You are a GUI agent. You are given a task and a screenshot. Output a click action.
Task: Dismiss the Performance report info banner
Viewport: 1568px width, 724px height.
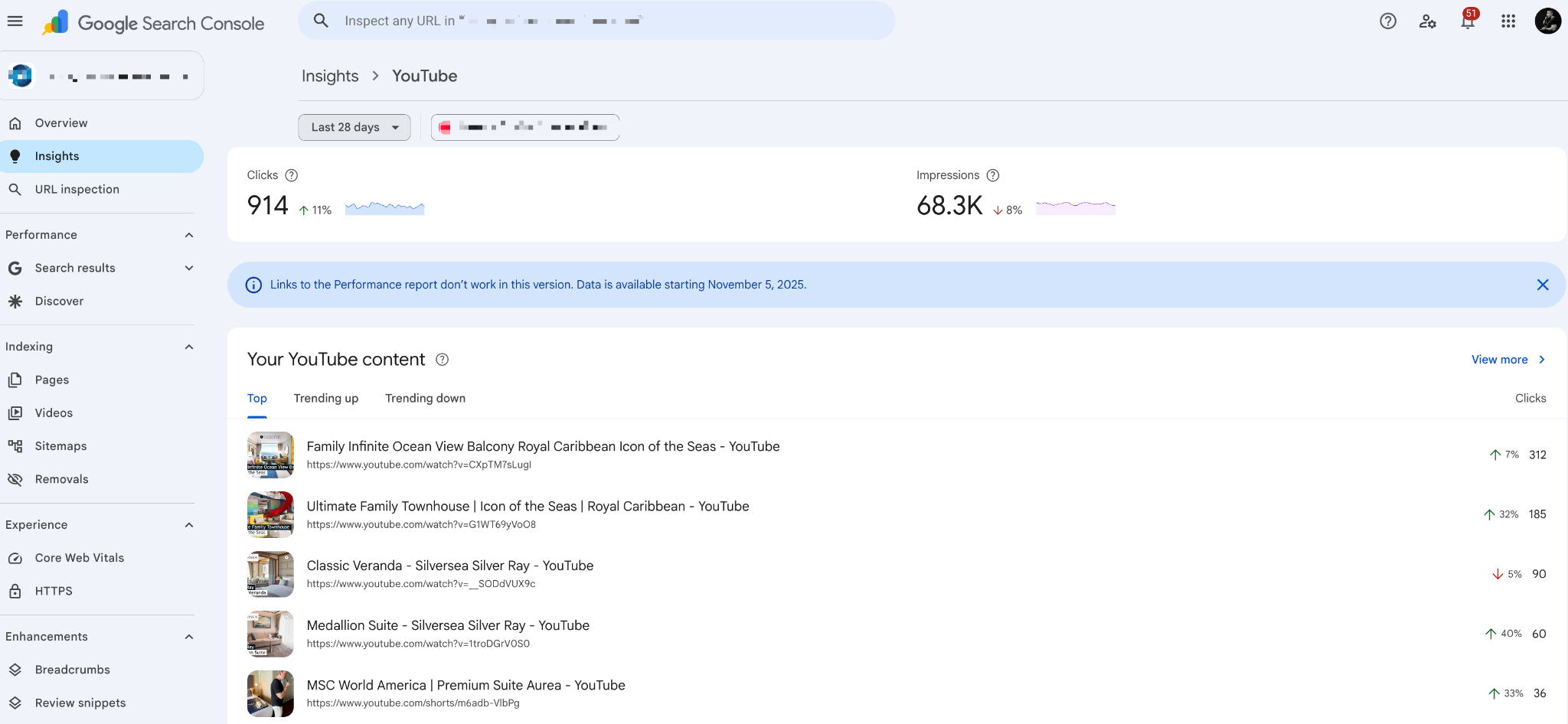coord(1543,285)
